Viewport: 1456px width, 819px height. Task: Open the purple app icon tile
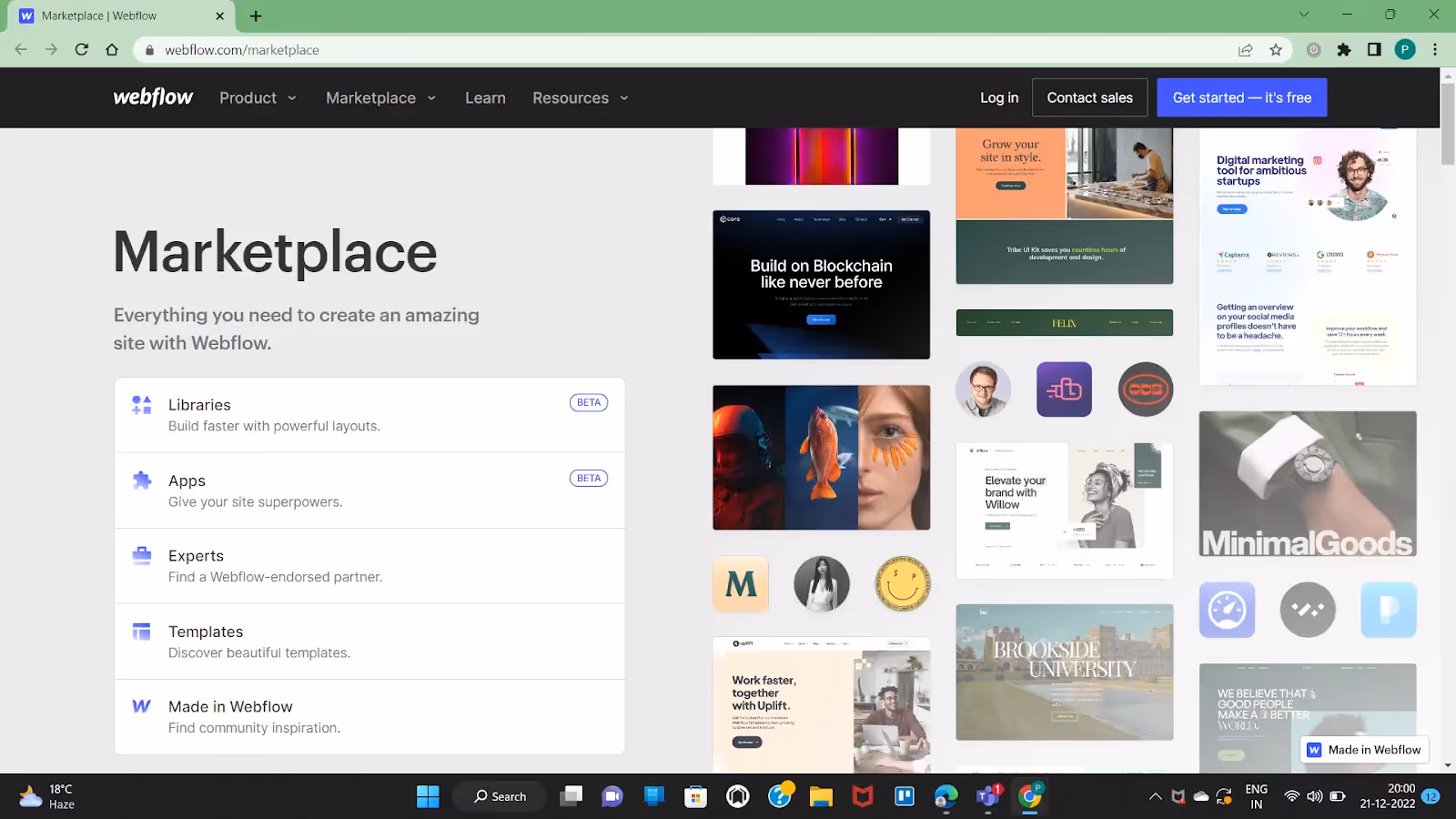[x=1064, y=389]
